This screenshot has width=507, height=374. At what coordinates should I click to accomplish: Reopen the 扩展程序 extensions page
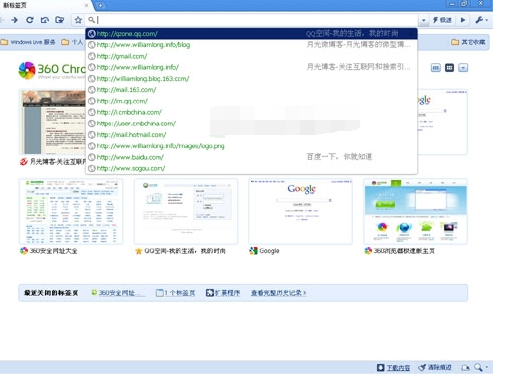(223, 293)
